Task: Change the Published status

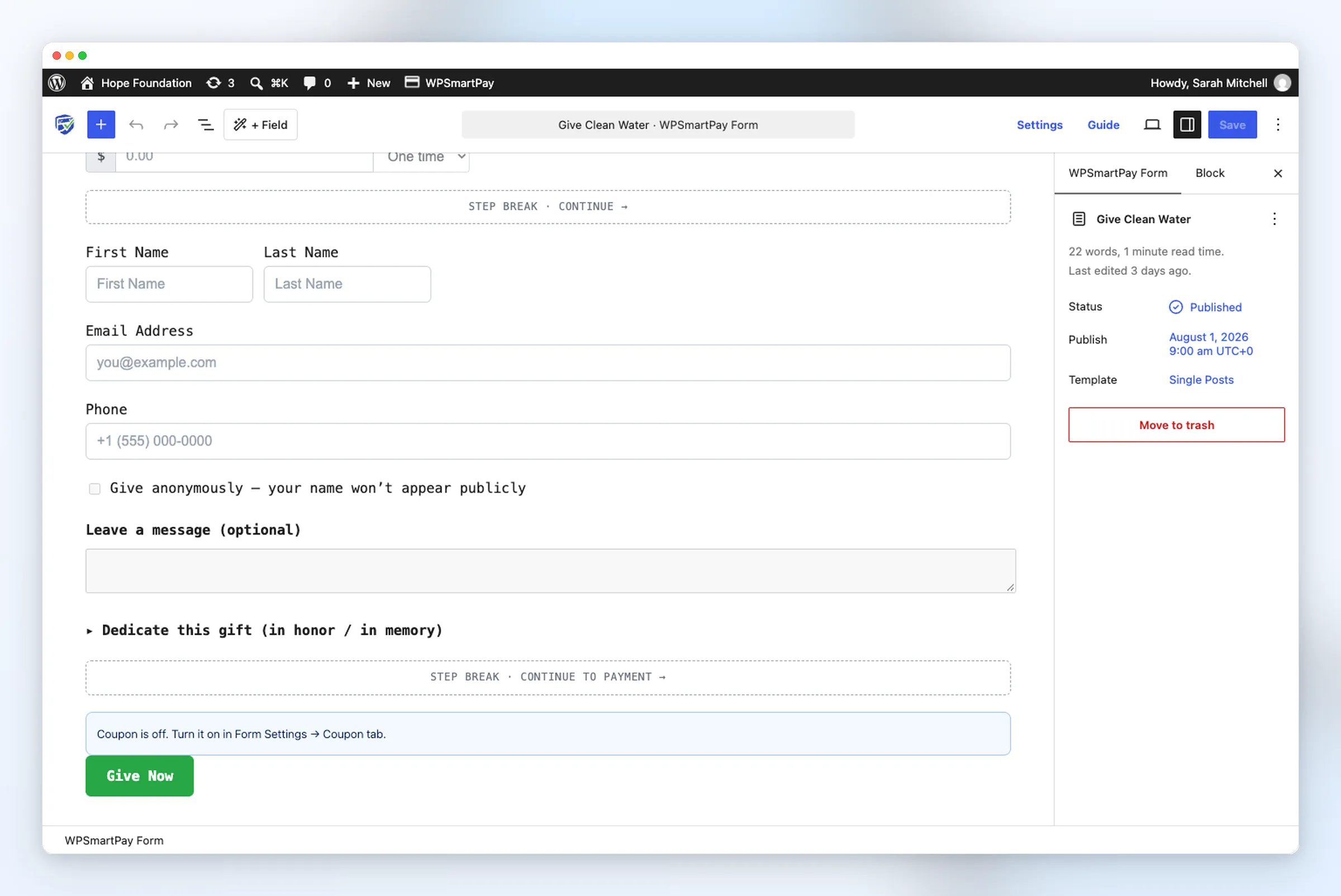Action: click(x=1206, y=307)
